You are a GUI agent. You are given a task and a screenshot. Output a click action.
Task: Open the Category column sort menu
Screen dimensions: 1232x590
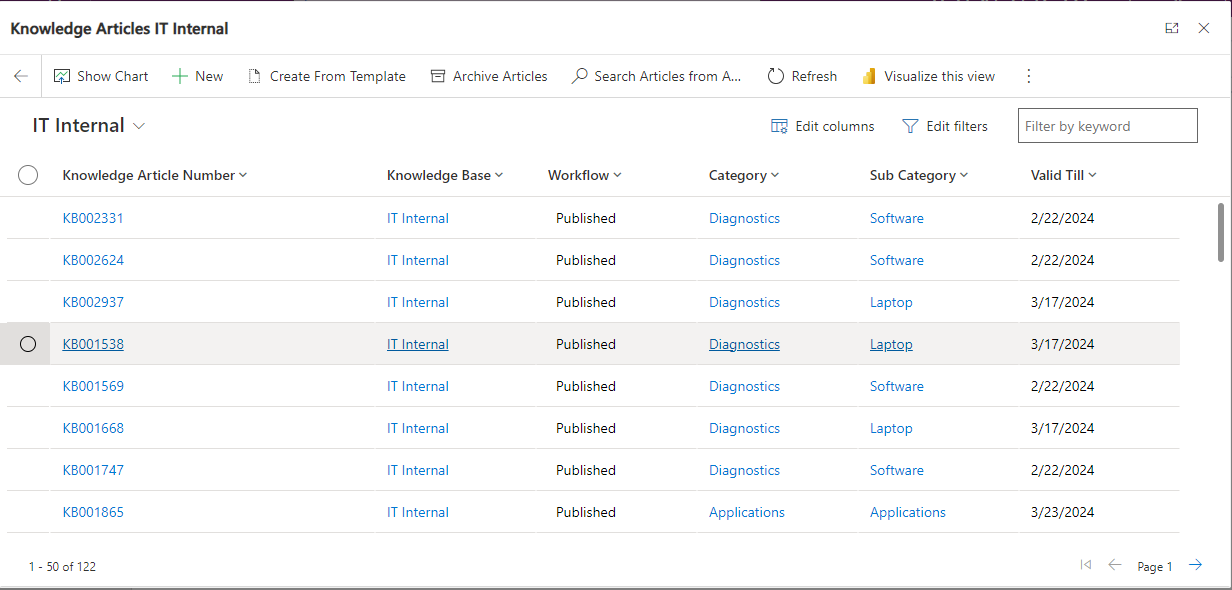744,175
